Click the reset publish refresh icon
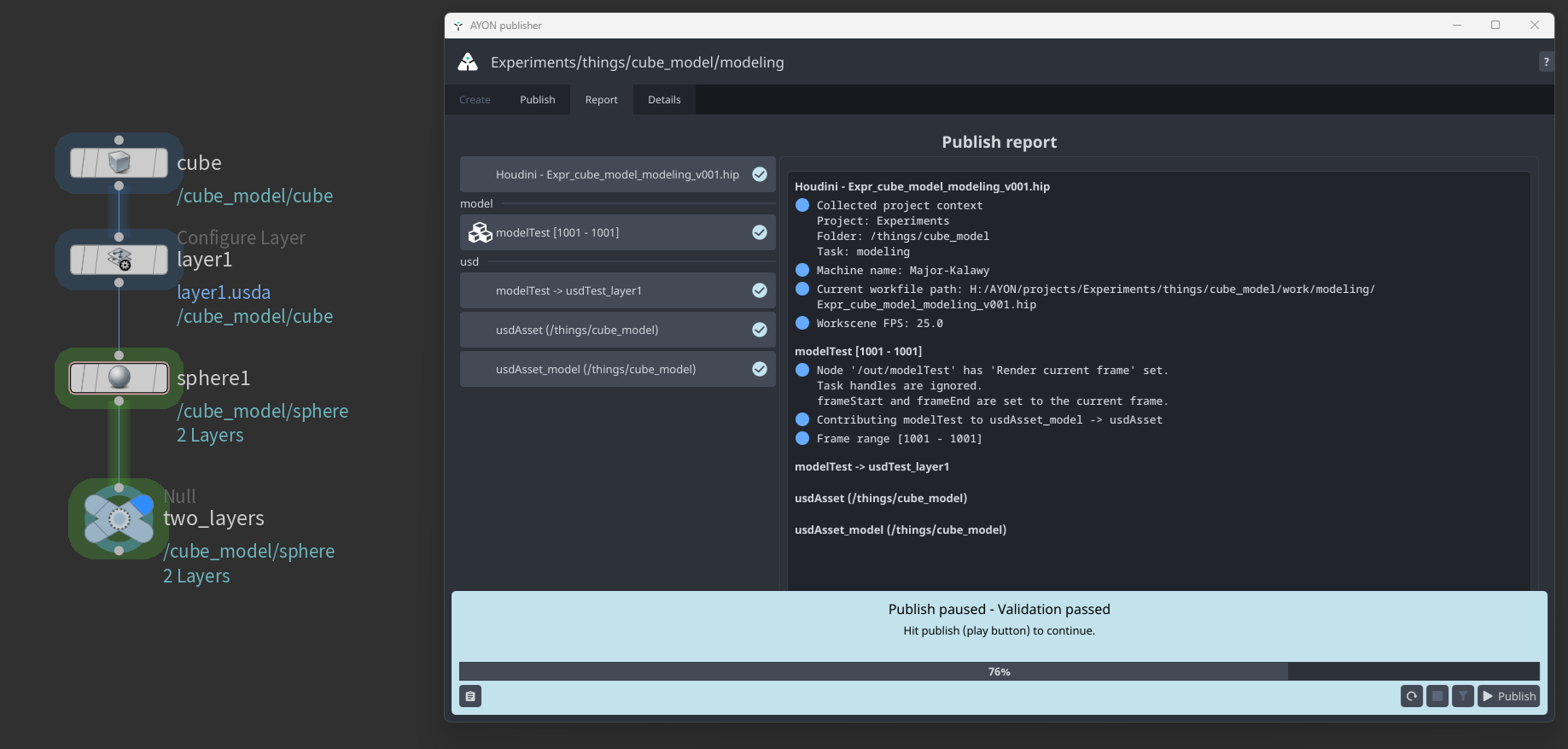Screen dimensions: 1568x749 coord(1411,696)
